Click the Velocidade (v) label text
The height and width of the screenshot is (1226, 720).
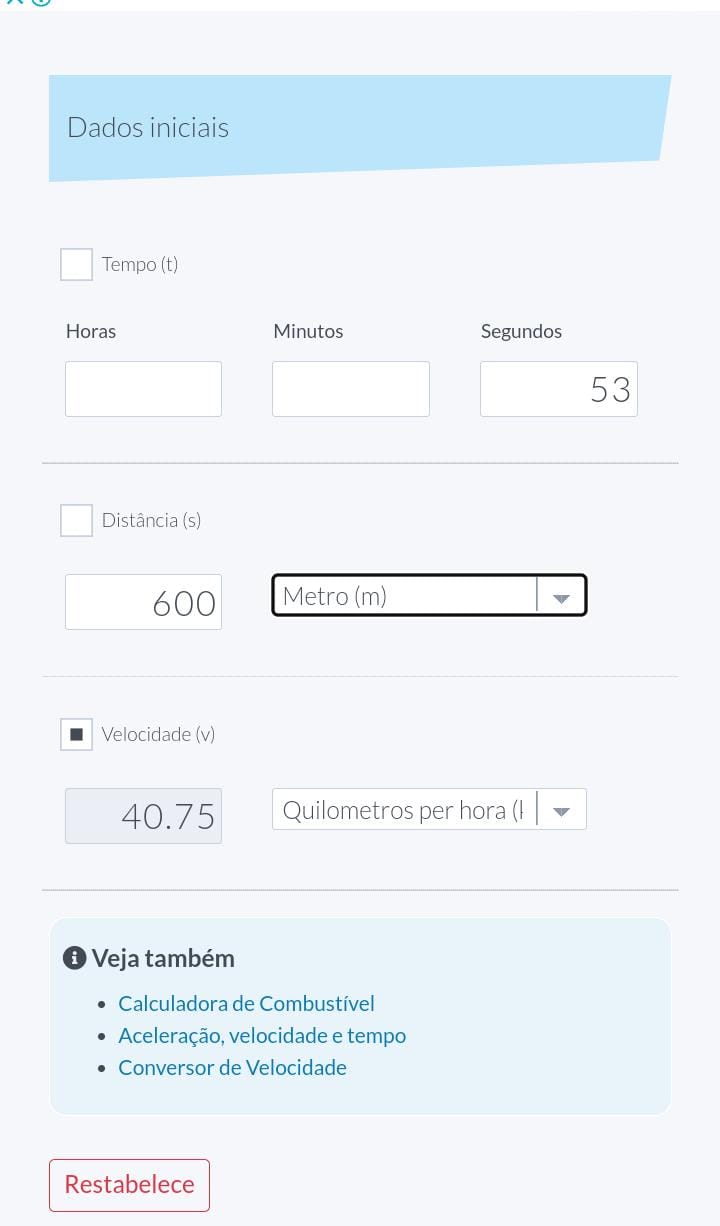pos(158,735)
